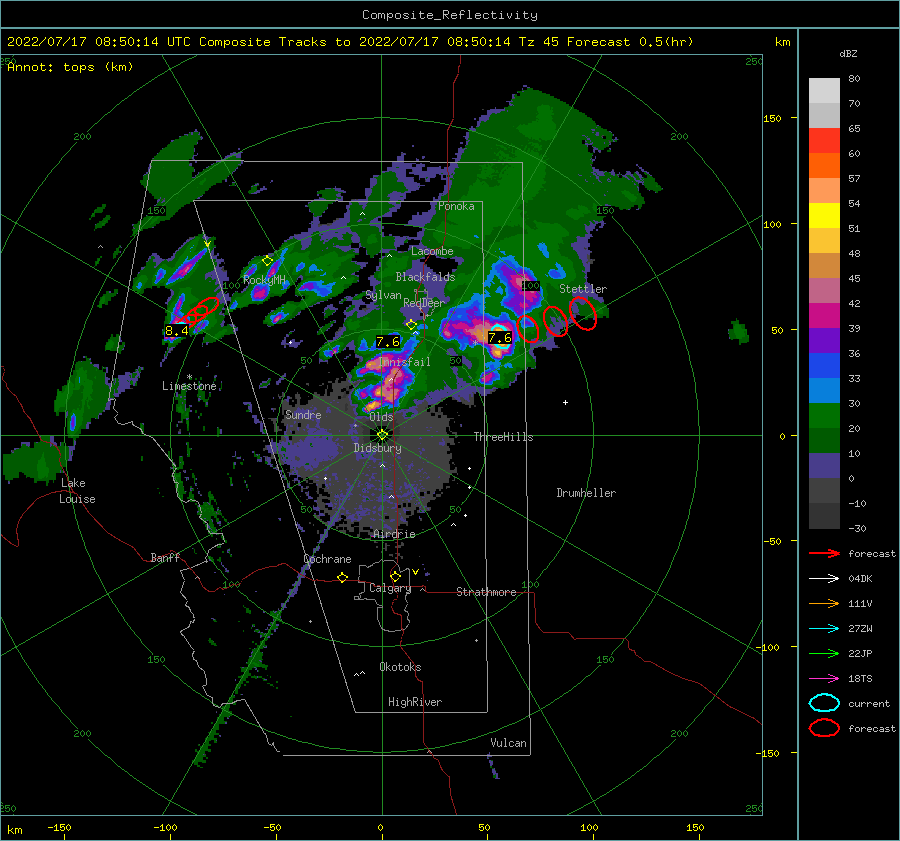The height and width of the screenshot is (841, 900).
Task: Click the yellow diamond marker below RedDeer
Action: click(411, 325)
